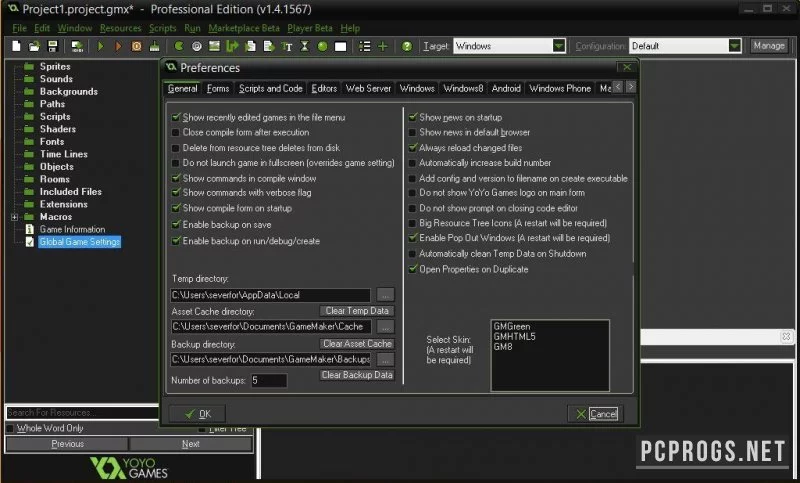Image resolution: width=800 pixels, height=483 pixels.
Task: Click the Create object green ball icon
Action: coord(322,46)
